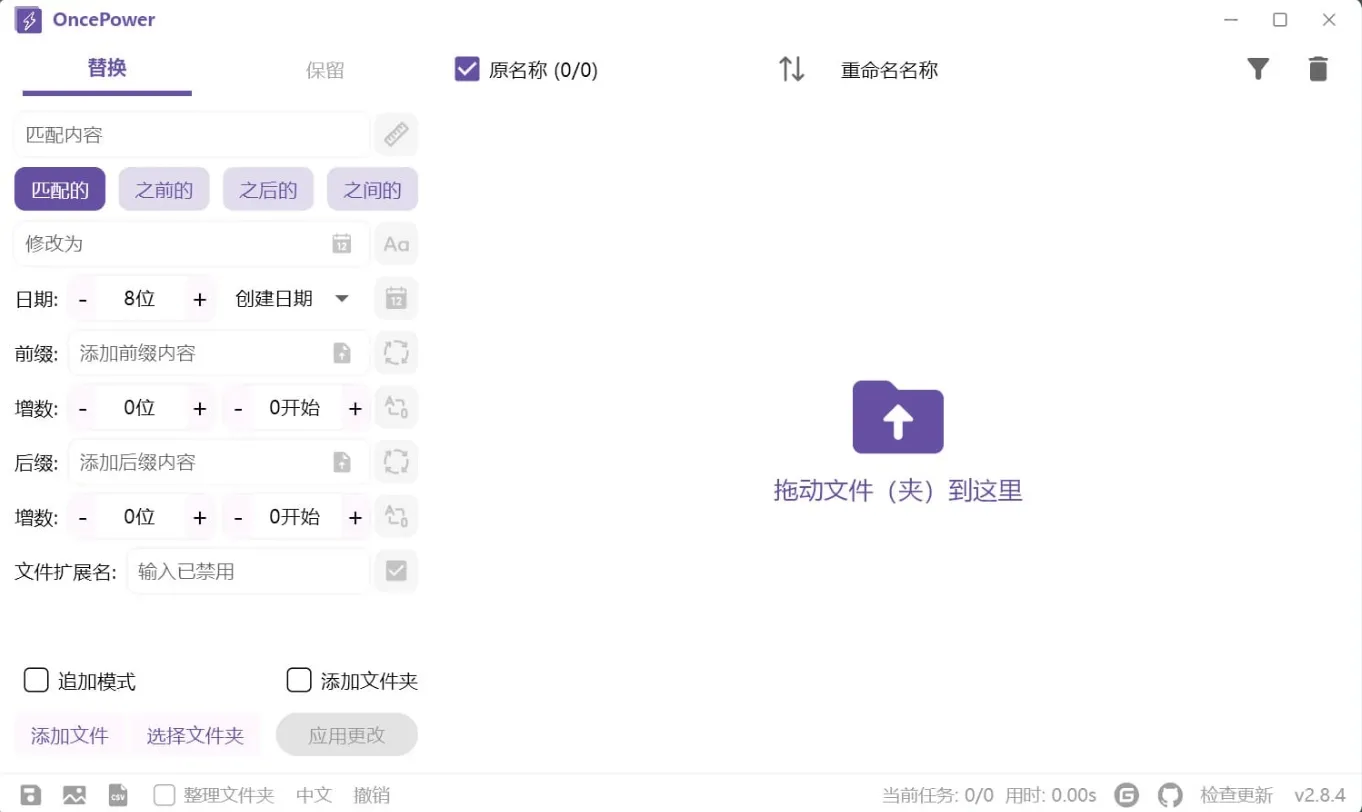Click the Aa case icon beside 修改为 field
The image size is (1362, 812).
(x=396, y=243)
